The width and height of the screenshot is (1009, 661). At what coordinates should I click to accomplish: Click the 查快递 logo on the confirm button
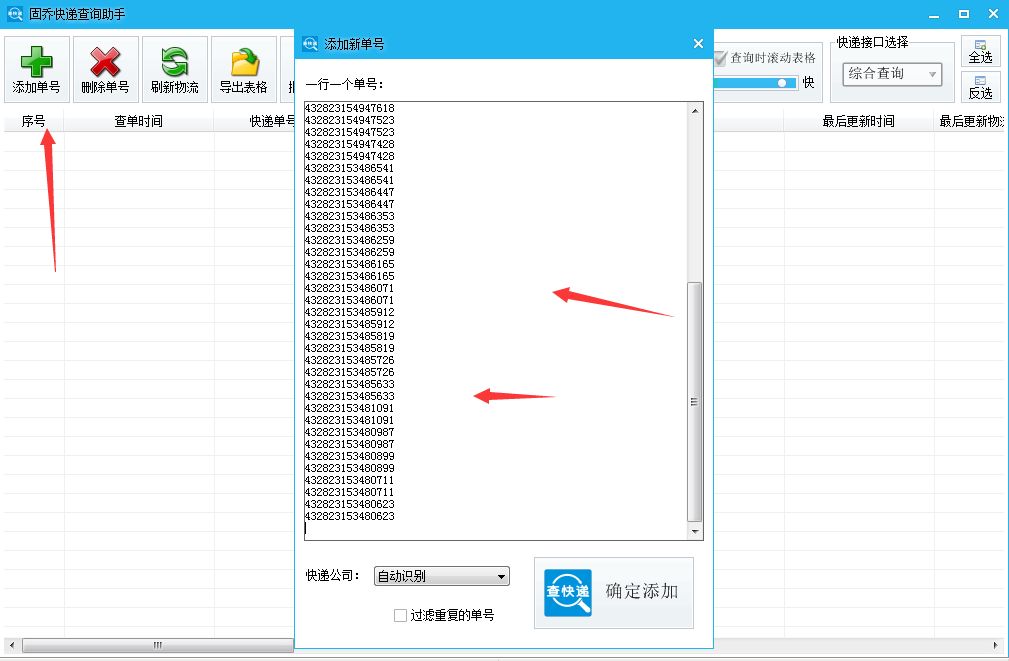tap(566, 592)
